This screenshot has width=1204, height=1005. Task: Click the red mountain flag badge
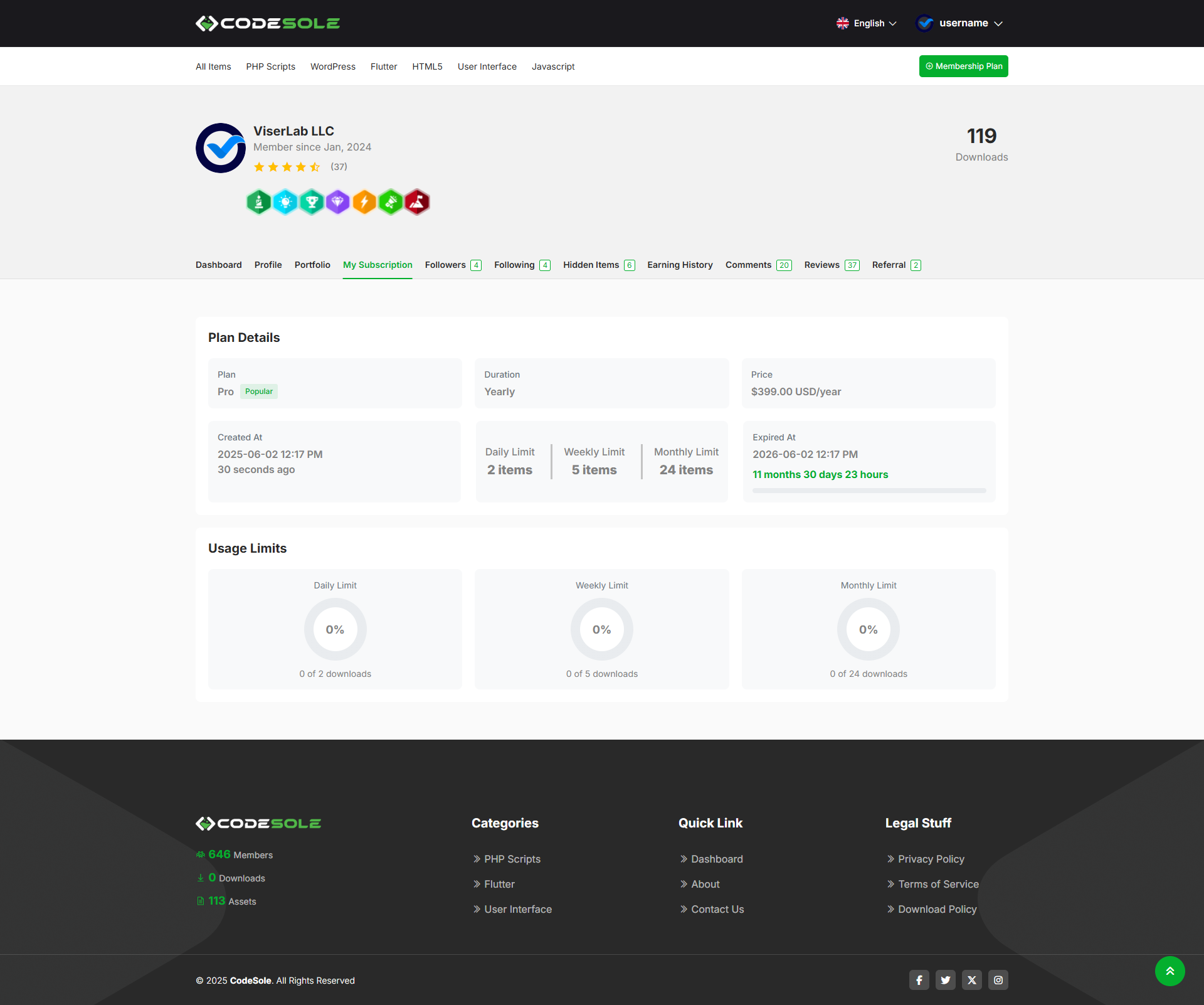coord(417,202)
